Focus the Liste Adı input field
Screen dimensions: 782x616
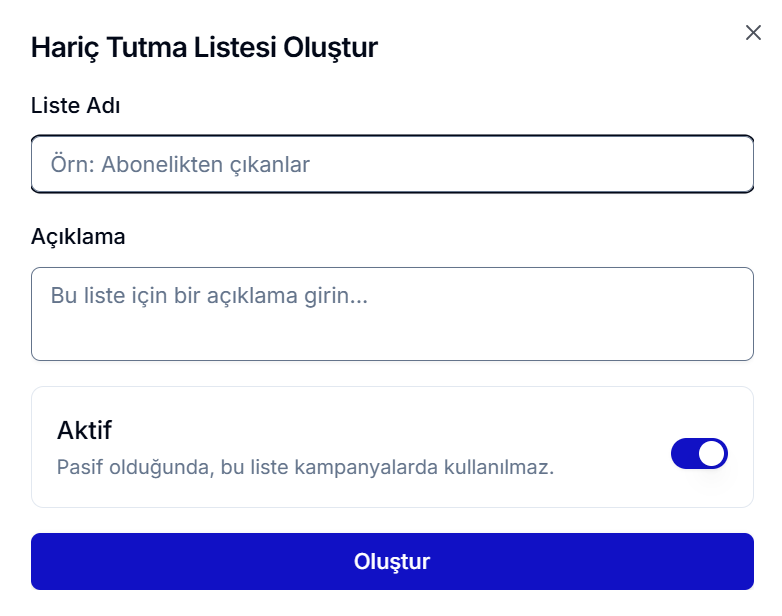392,164
